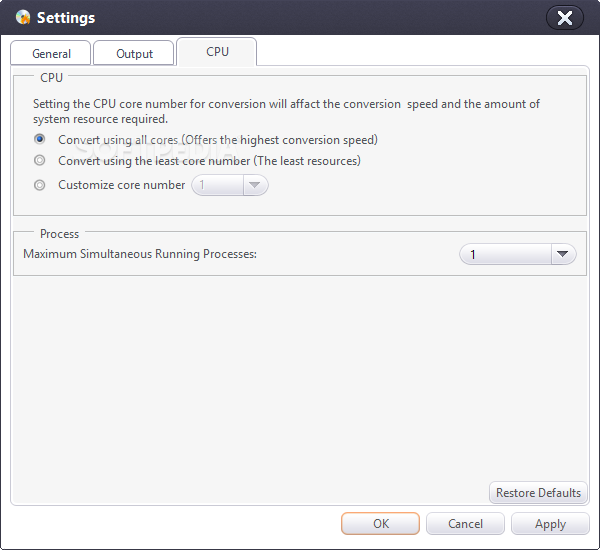The image size is (600, 550).
Task: Click the CPU group box heading
Action: (x=51, y=77)
